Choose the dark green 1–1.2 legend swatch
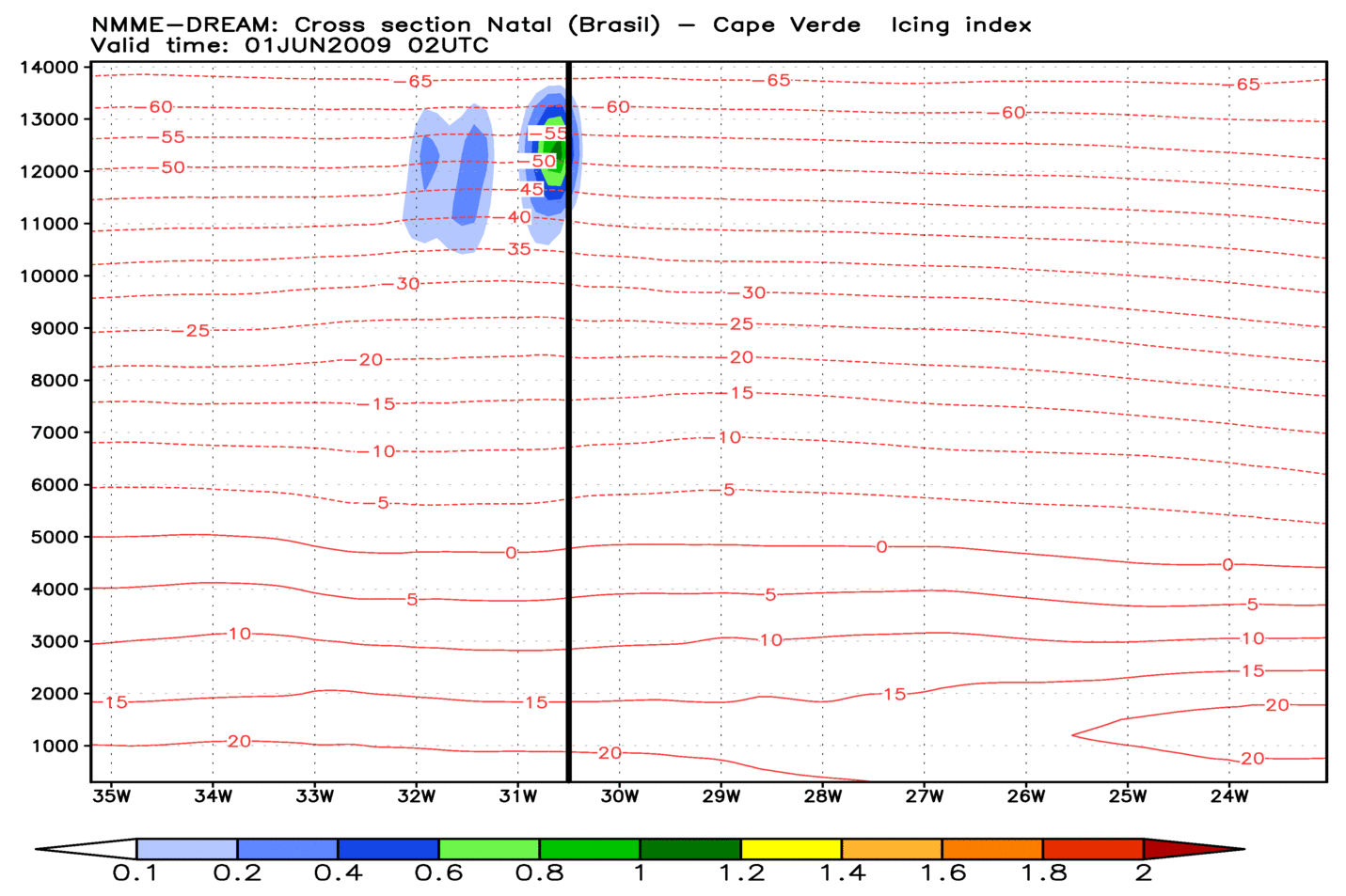 pos(690,849)
